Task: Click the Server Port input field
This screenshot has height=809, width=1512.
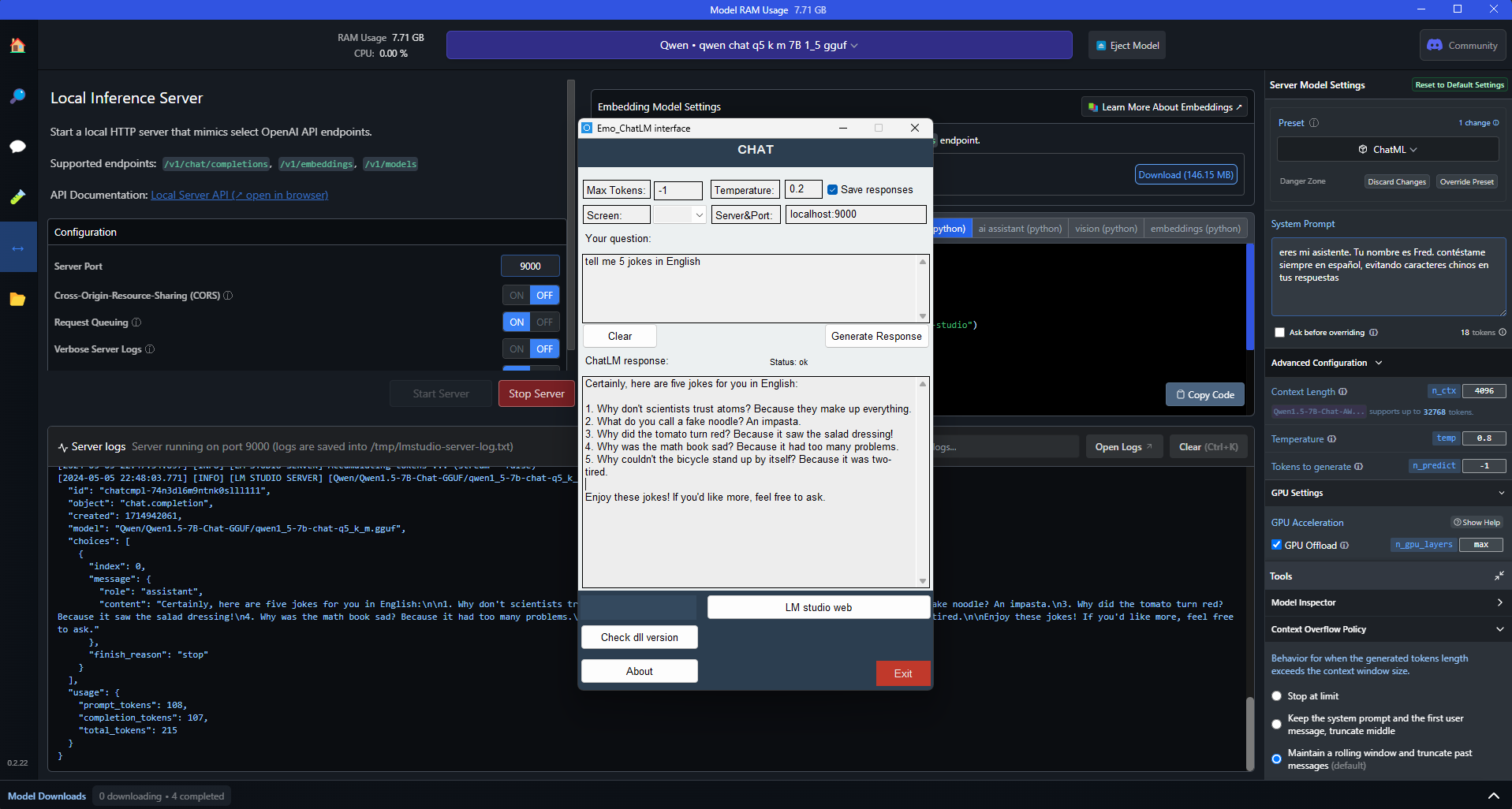Action: (x=530, y=267)
